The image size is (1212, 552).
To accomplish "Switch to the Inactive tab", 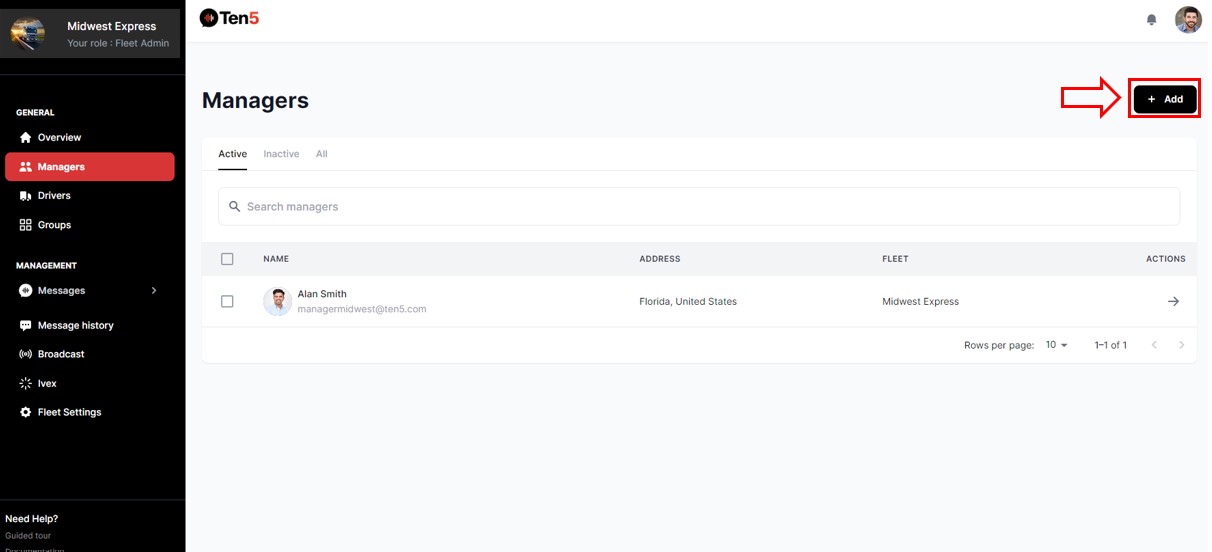I will tap(281, 154).
